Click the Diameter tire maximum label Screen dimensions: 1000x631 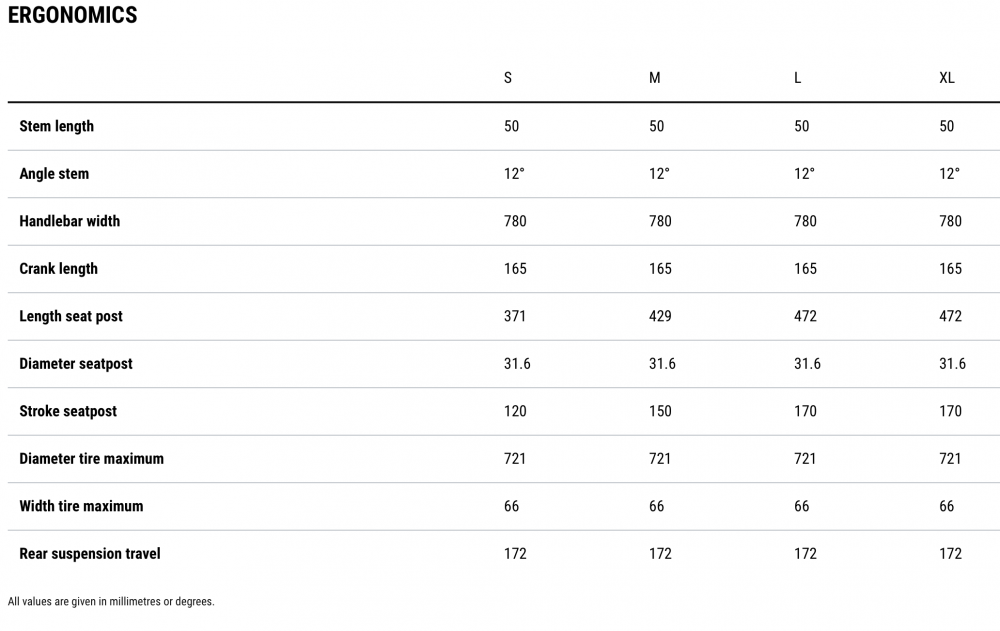(x=91, y=459)
